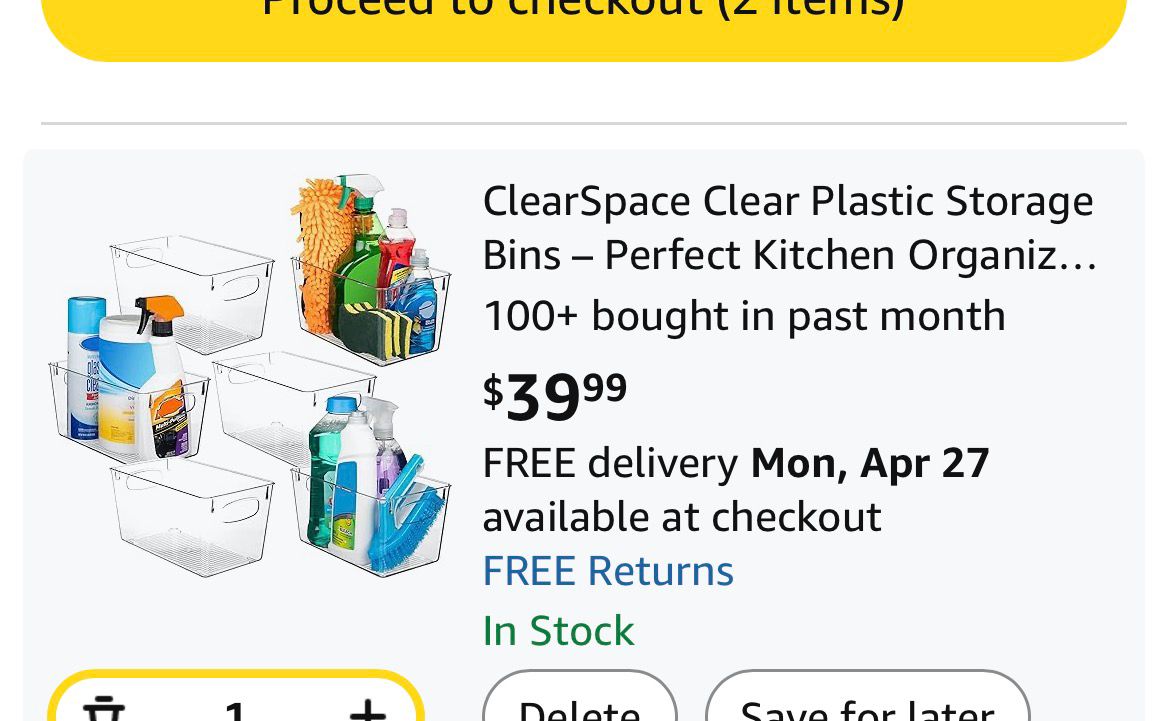
Task: Tap the In Stock status label
Action: point(558,631)
